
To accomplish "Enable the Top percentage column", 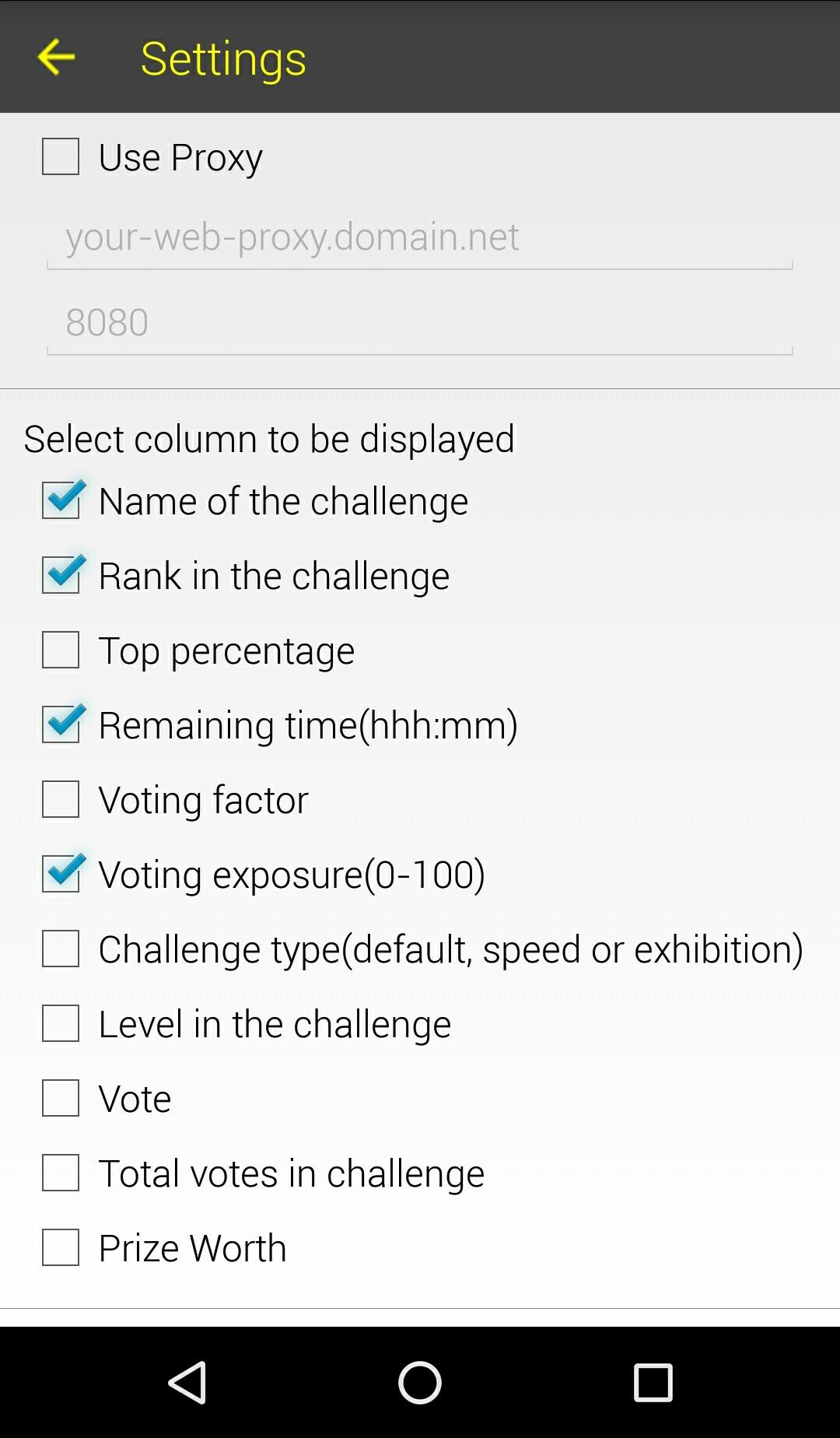I will pyautogui.click(x=61, y=650).
